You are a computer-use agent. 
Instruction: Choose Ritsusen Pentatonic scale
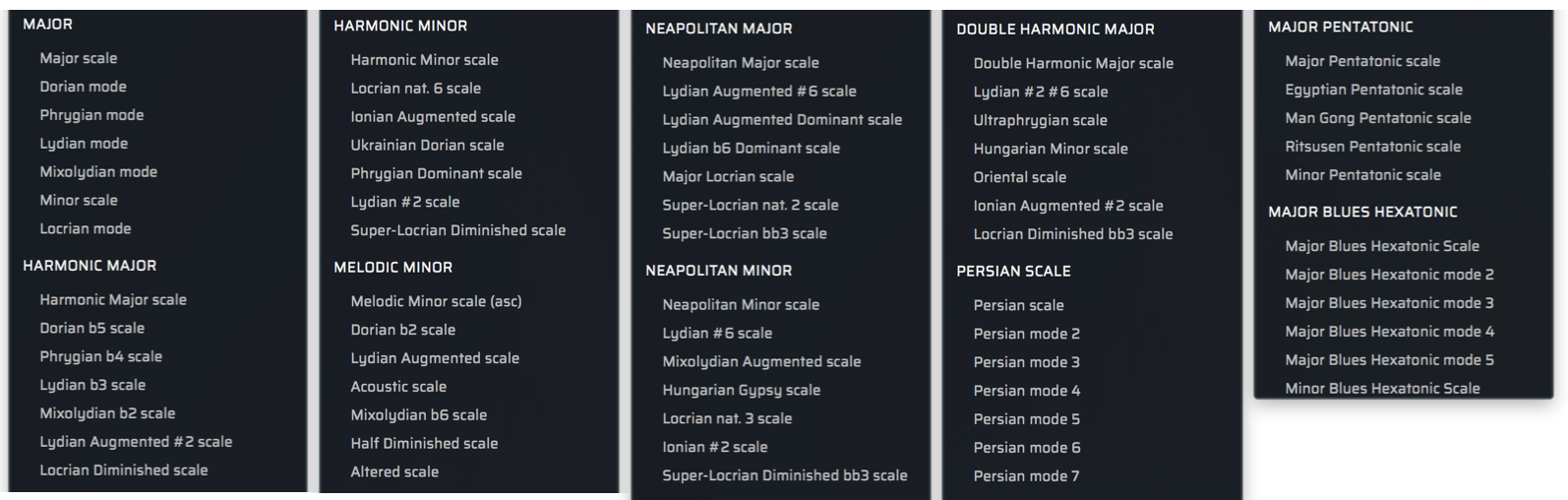pos(1372,147)
